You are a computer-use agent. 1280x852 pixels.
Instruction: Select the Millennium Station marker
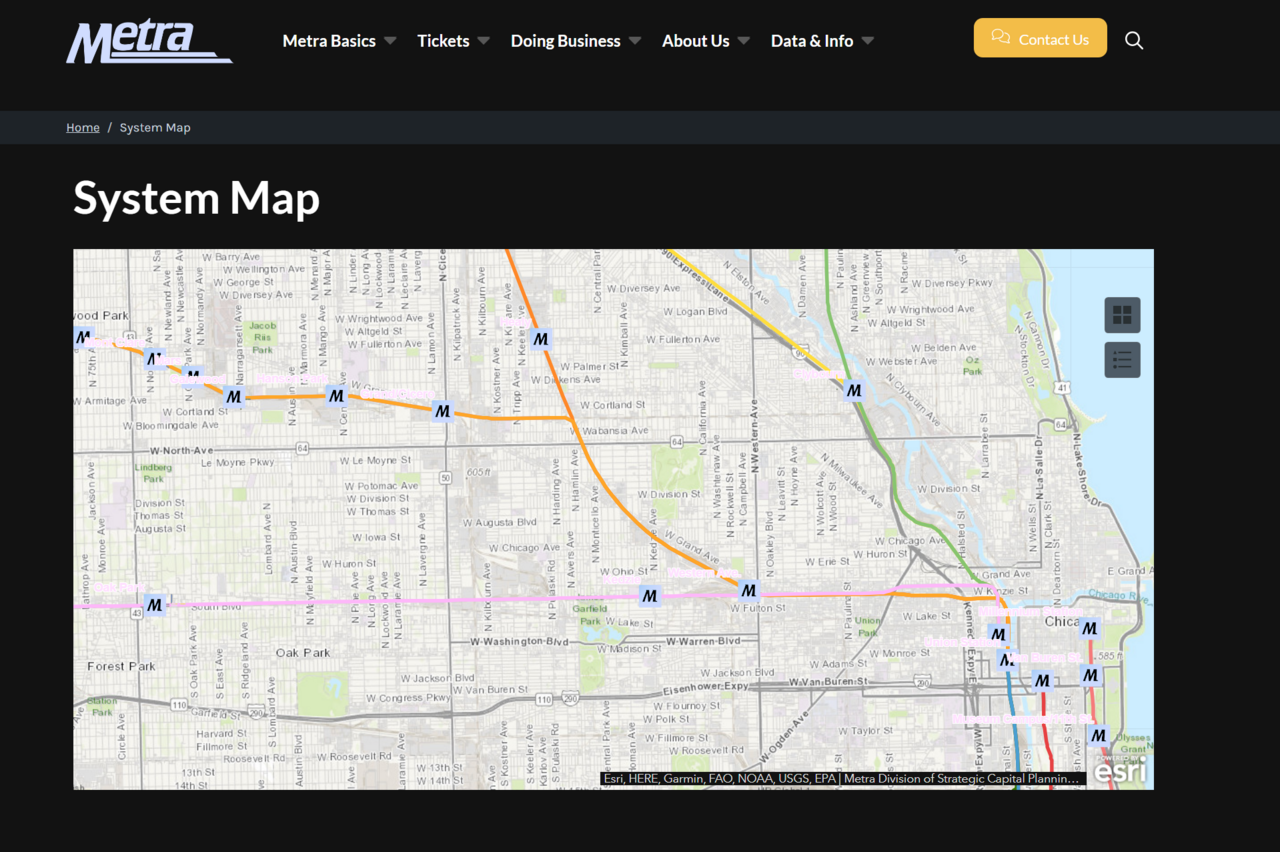1089,629
